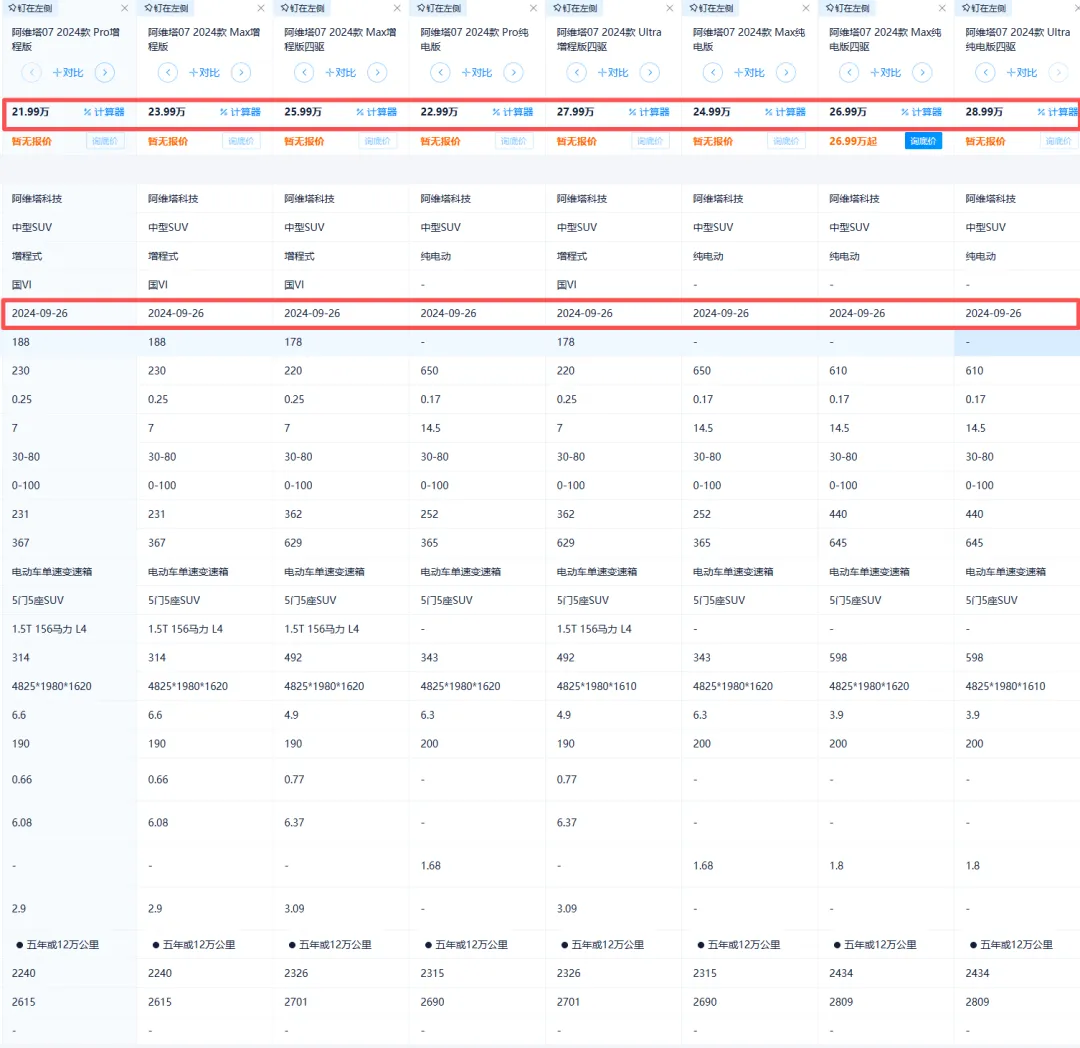Shift 23.99万 Max增程版 column right
Image resolution: width=1080 pixels, height=1048 pixels.
click(241, 72)
